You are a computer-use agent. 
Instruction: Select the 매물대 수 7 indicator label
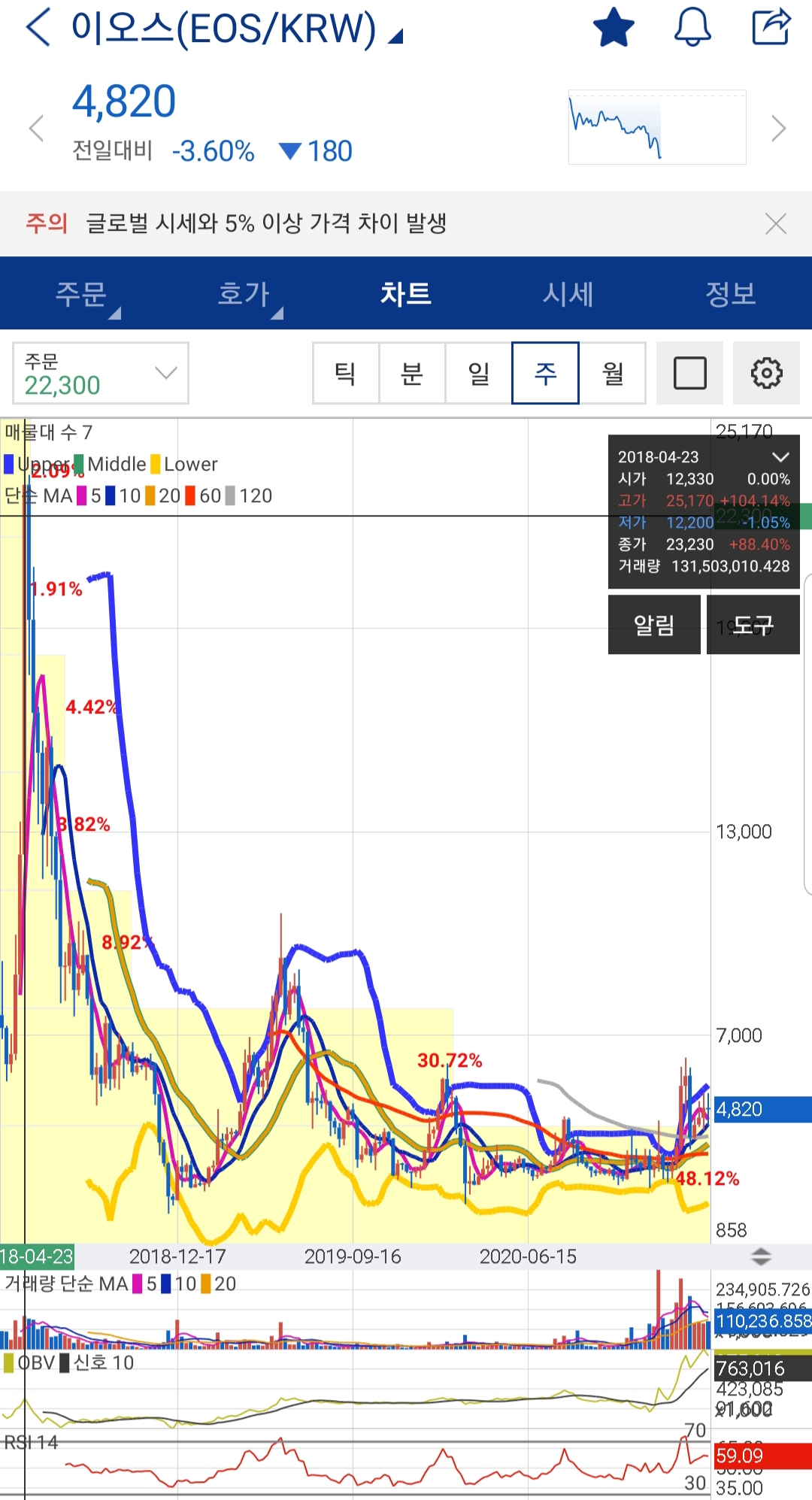tap(48, 432)
